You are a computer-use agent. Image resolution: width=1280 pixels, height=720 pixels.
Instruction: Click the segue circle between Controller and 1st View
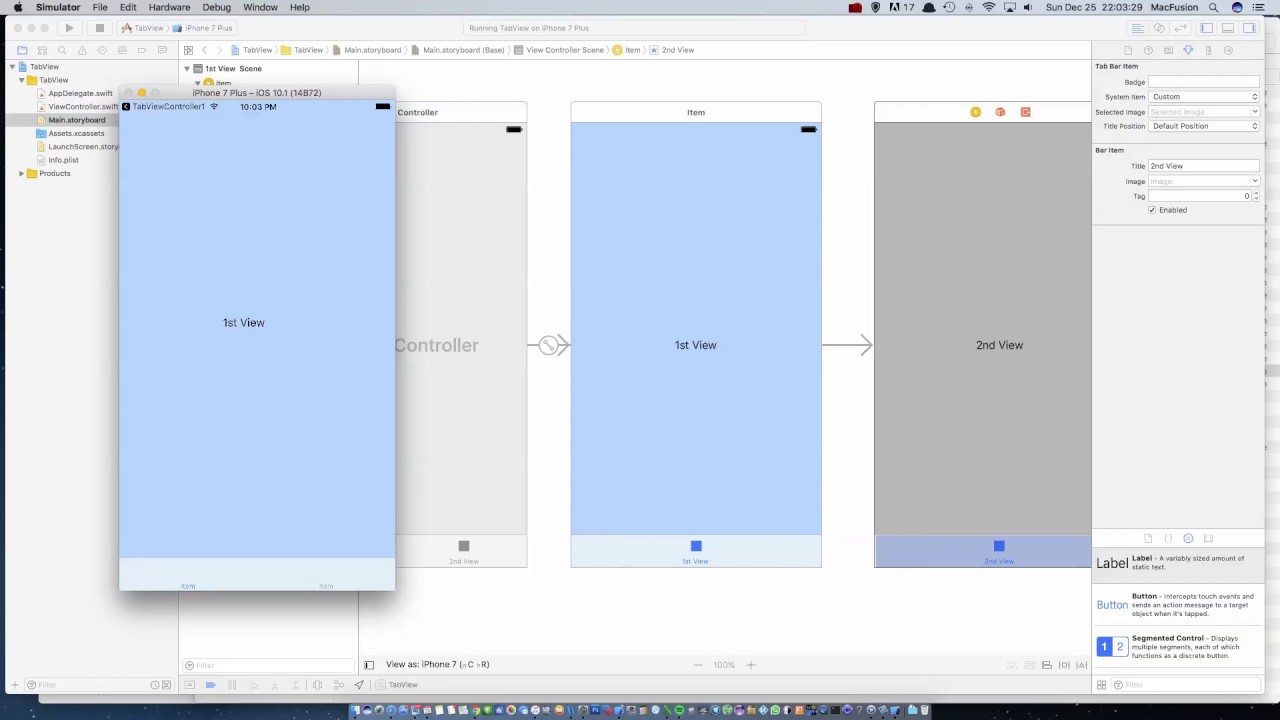pos(548,345)
